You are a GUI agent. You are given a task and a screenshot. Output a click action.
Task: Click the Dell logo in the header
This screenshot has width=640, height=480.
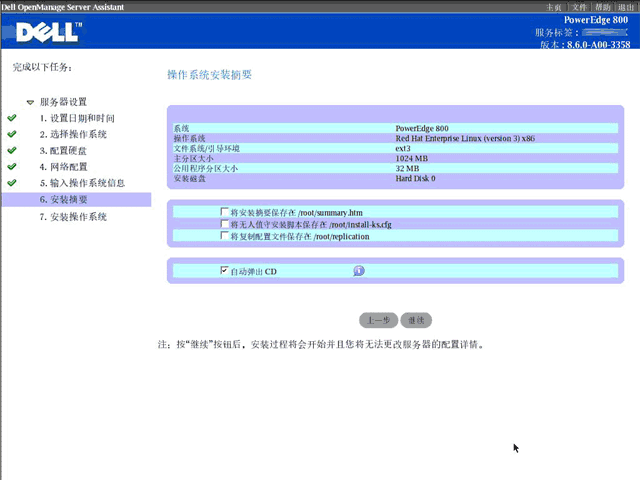pos(49,32)
